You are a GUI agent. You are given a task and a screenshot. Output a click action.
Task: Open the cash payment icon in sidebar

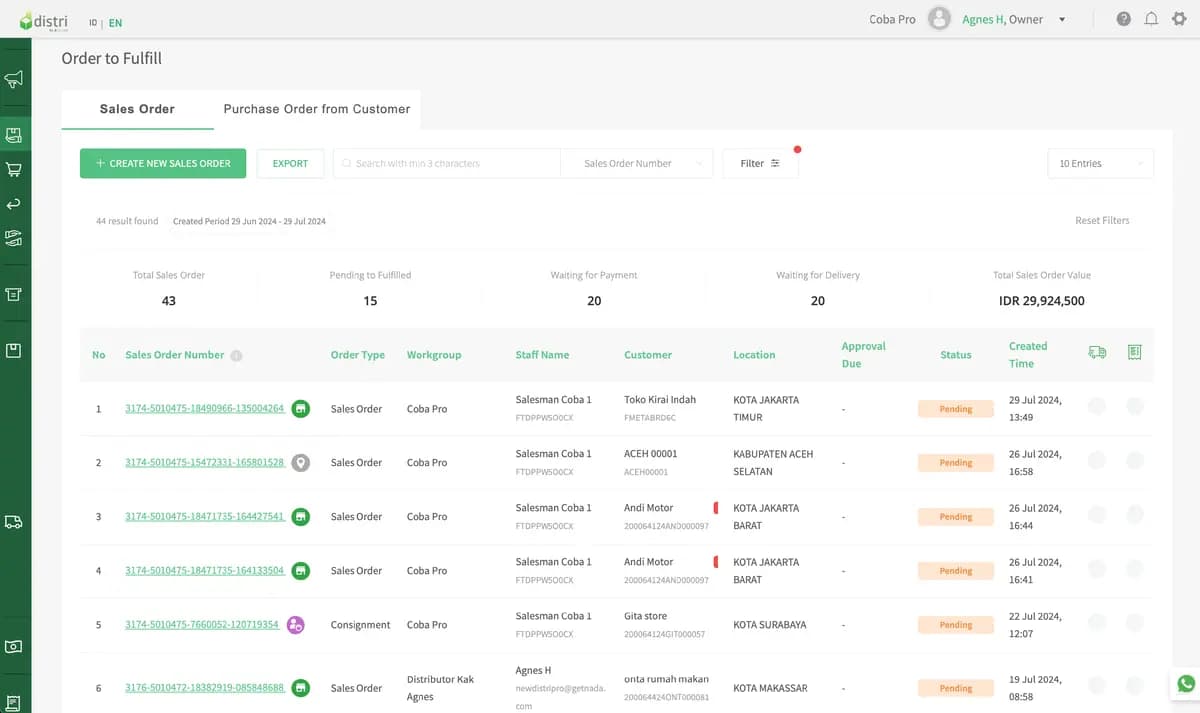tap(14, 647)
